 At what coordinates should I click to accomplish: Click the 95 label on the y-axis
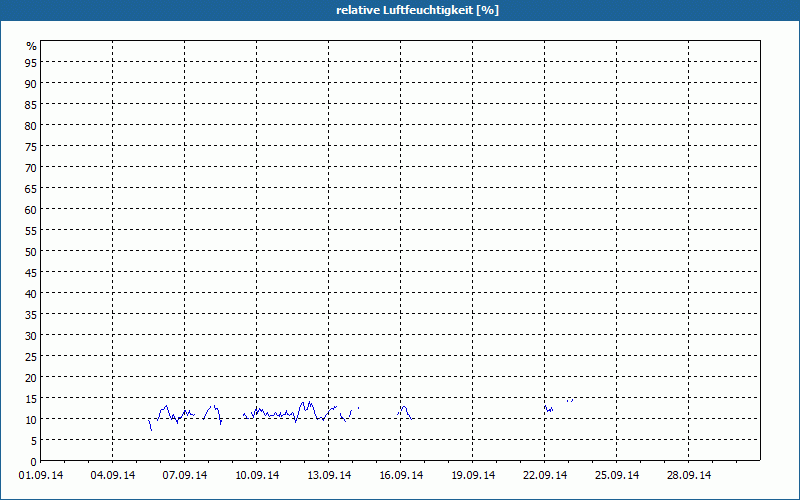click(31, 62)
